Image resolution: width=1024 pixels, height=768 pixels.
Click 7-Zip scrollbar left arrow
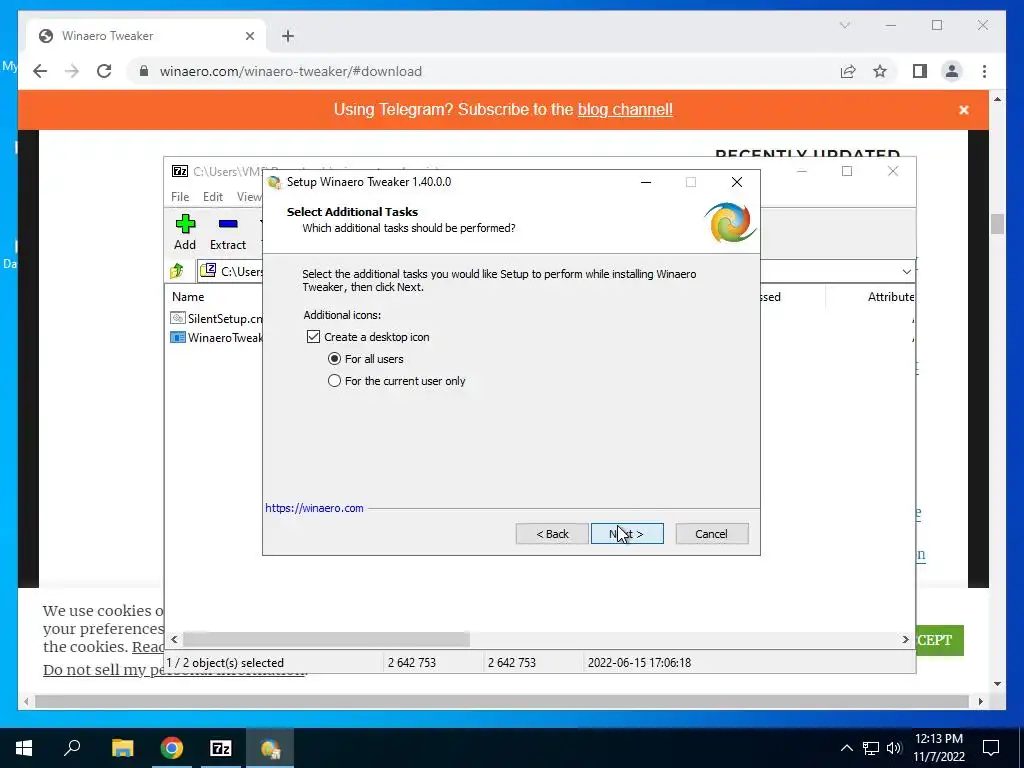[x=174, y=639]
